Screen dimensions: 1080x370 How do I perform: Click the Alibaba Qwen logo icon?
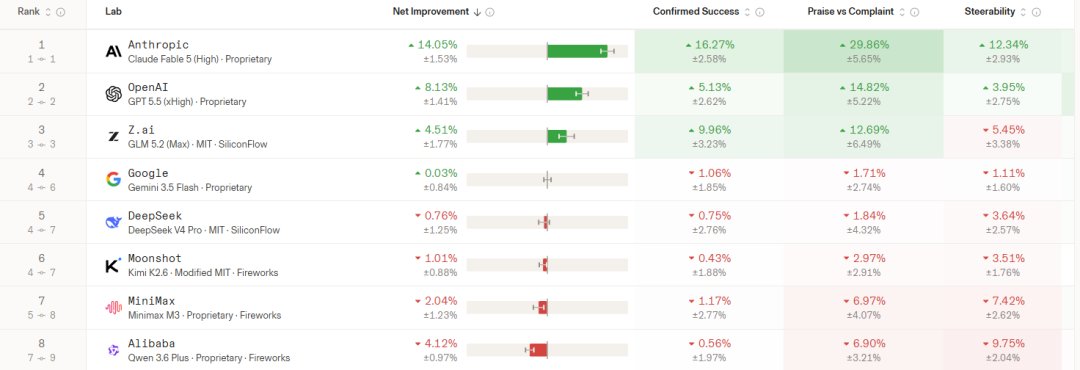coord(114,350)
